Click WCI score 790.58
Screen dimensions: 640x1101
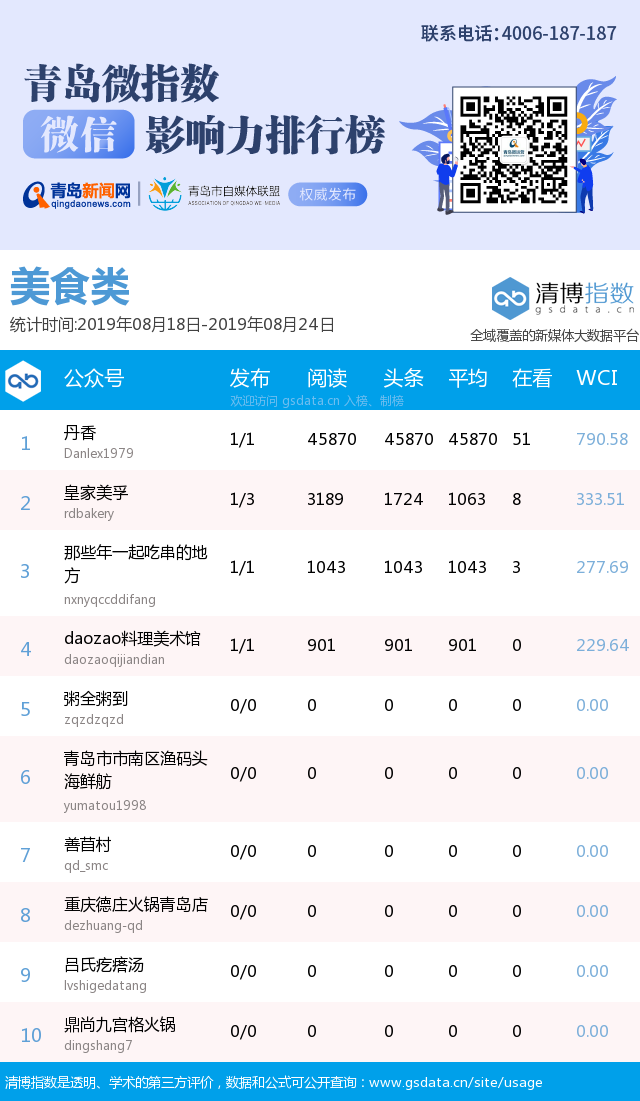click(602, 439)
